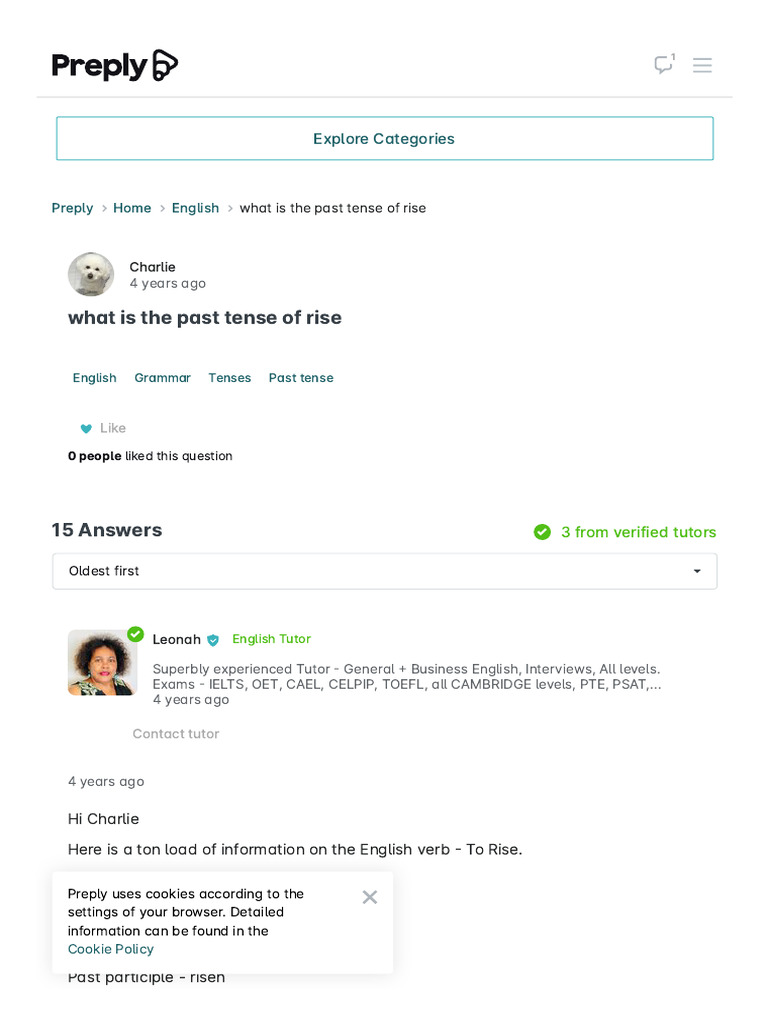Select the Past tense tag
The image size is (768, 1024).
[x=301, y=378]
